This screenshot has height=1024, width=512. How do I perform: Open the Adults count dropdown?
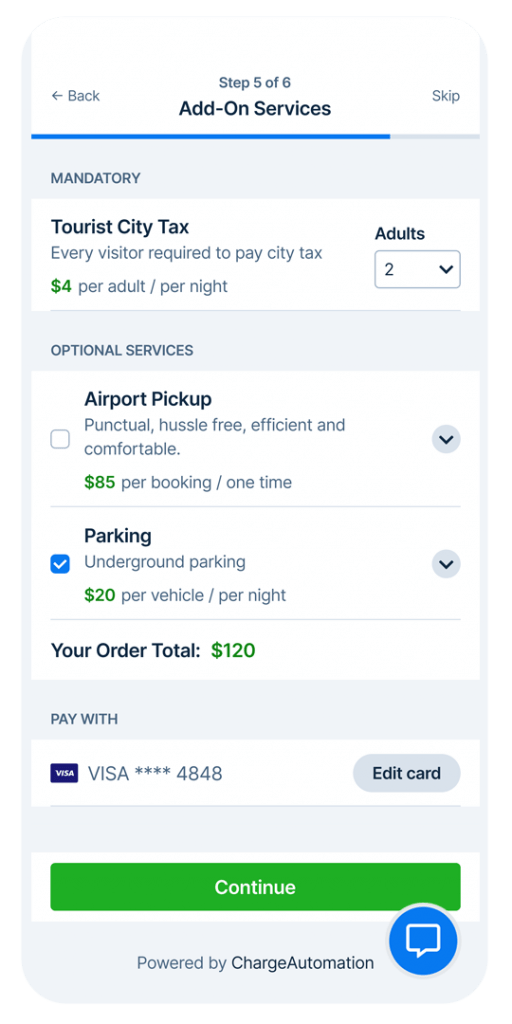417,269
